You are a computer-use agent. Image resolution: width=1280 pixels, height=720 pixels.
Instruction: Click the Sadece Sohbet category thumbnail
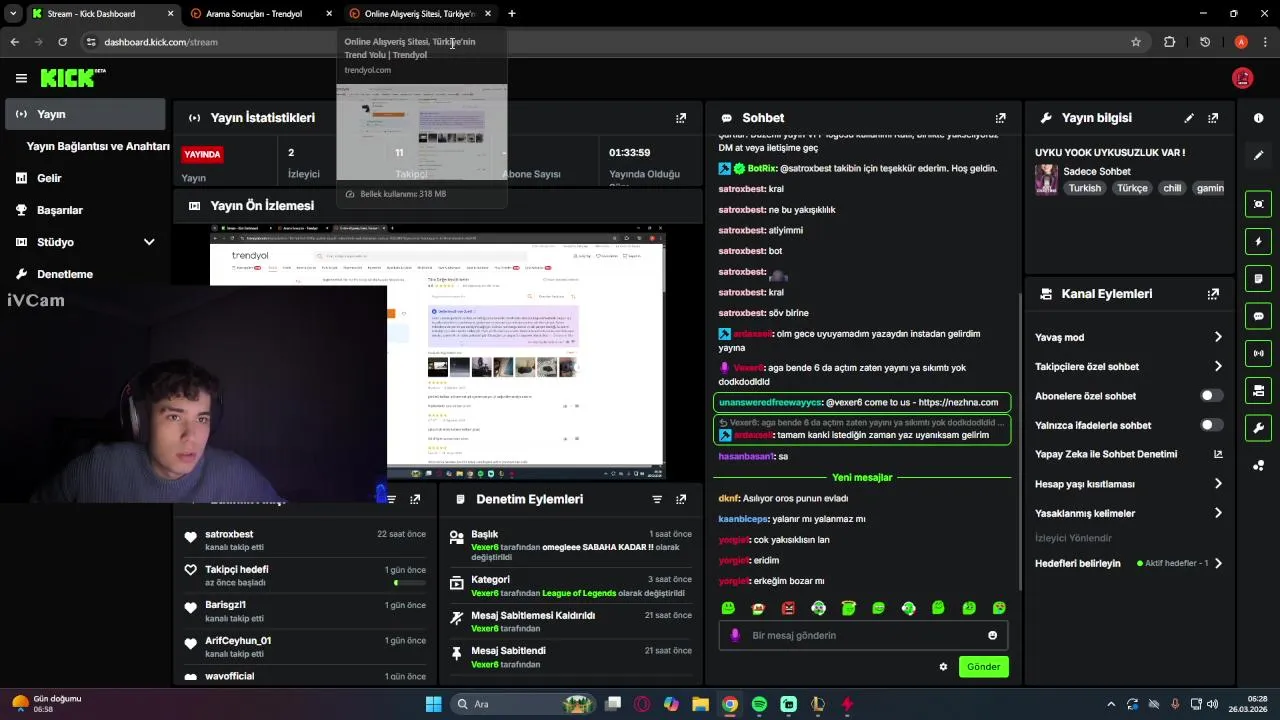(x=1046, y=179)
